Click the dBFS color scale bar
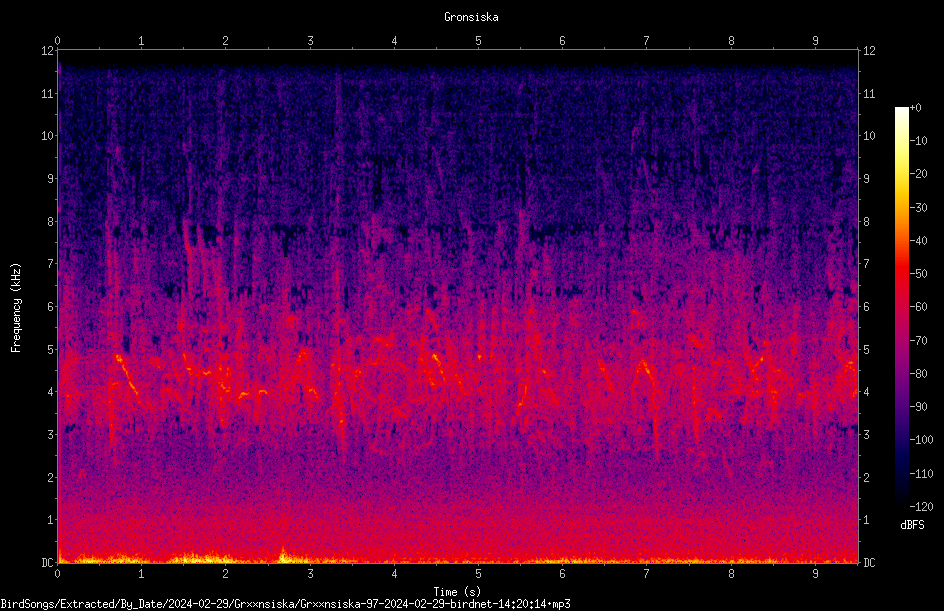Viewport: 944px width, 611px height. (901, 307)
